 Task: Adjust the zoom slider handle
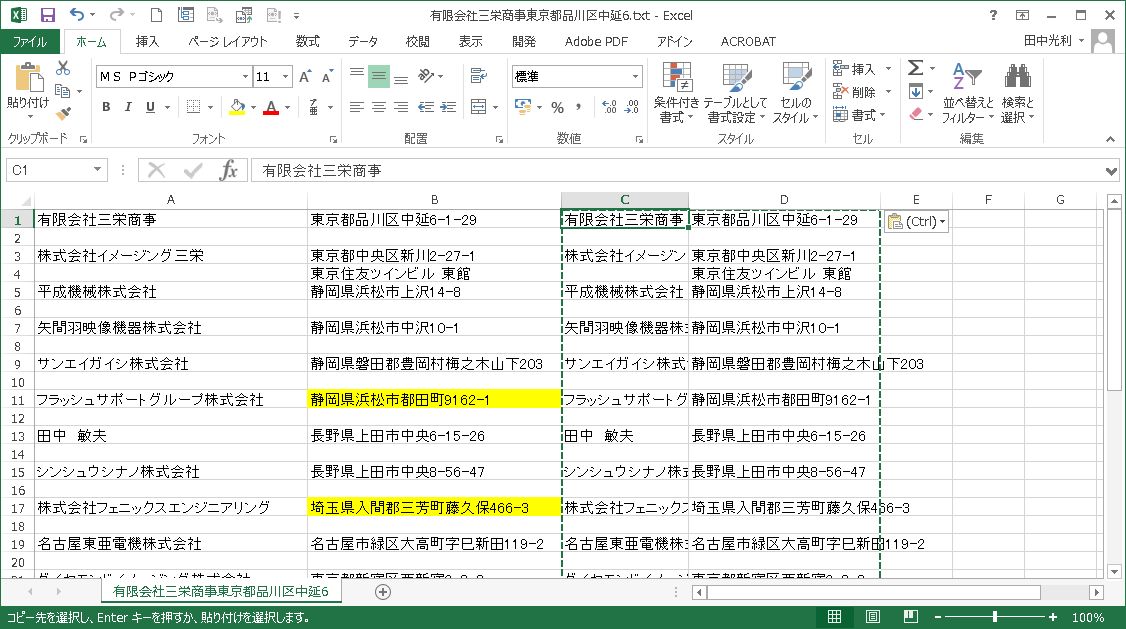pos(995,617)
